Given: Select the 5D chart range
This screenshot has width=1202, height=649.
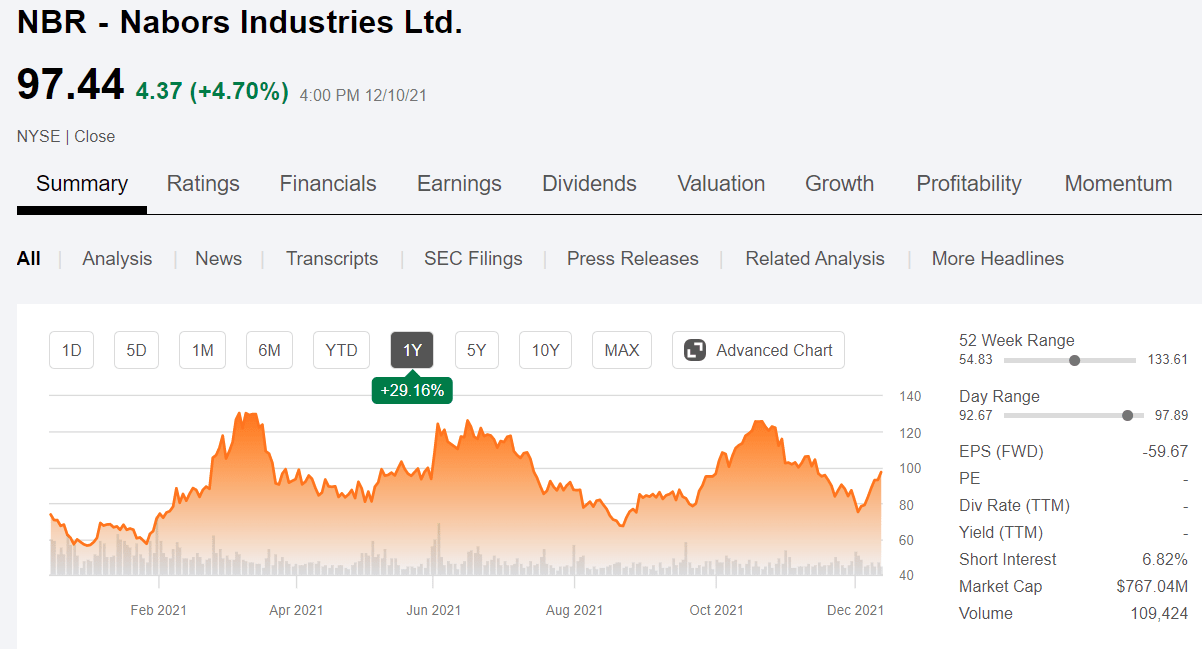Looking at the screenshot, I should click(x=136, y=350).
